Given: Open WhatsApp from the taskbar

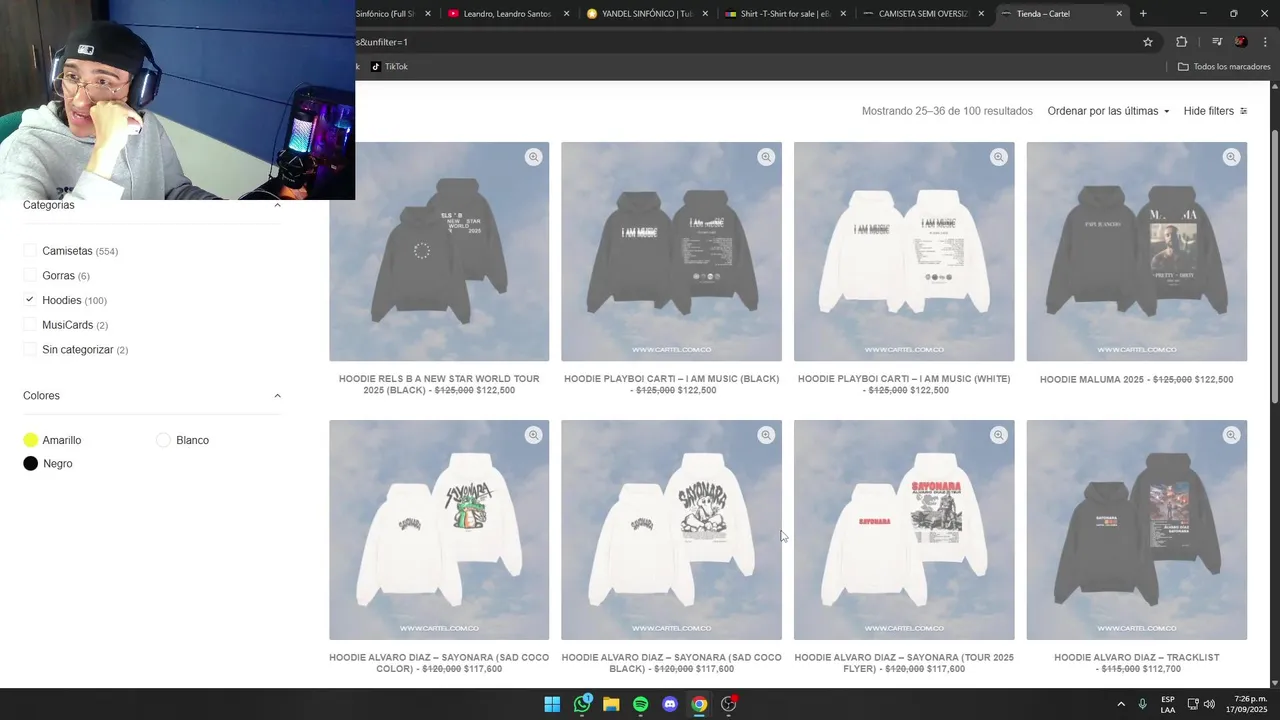Looking at the screenshot, I should (582, 704).
